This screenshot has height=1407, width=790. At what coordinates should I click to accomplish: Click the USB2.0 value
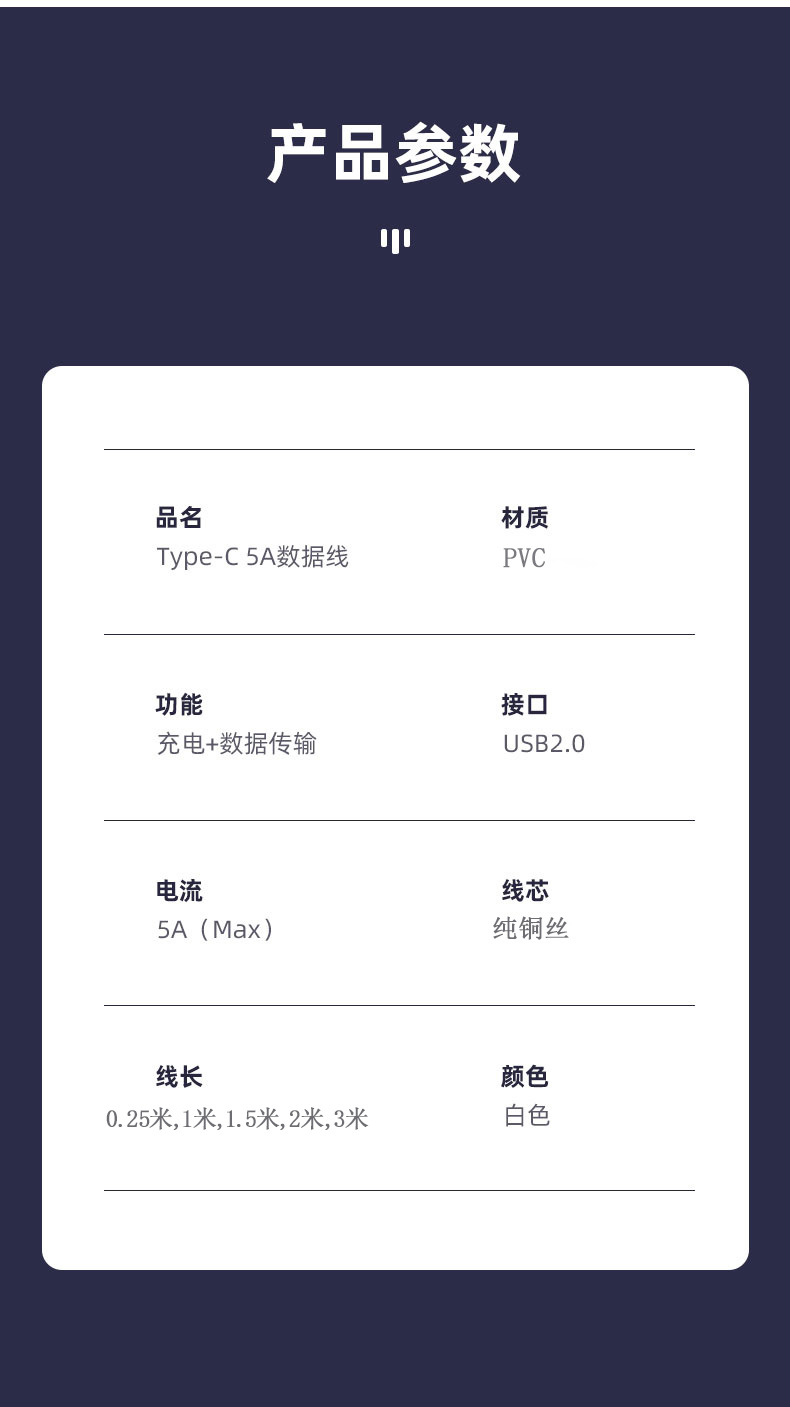[544, 744]
